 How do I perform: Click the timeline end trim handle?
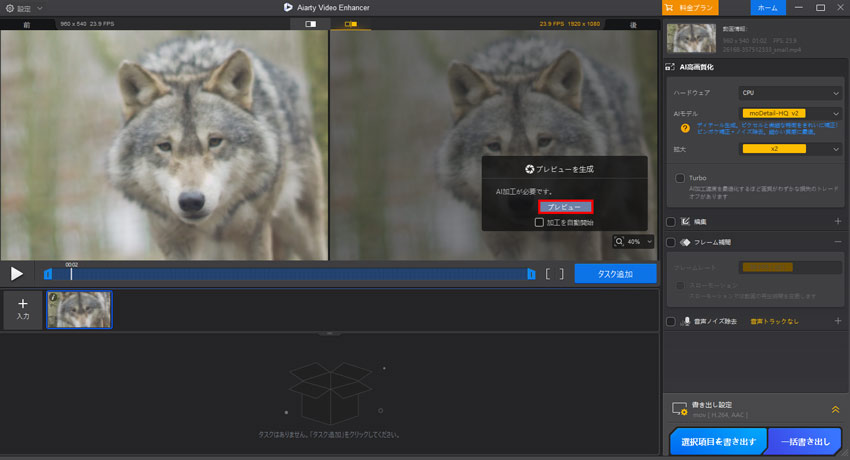pyautogui.click(x=531, y=274)
